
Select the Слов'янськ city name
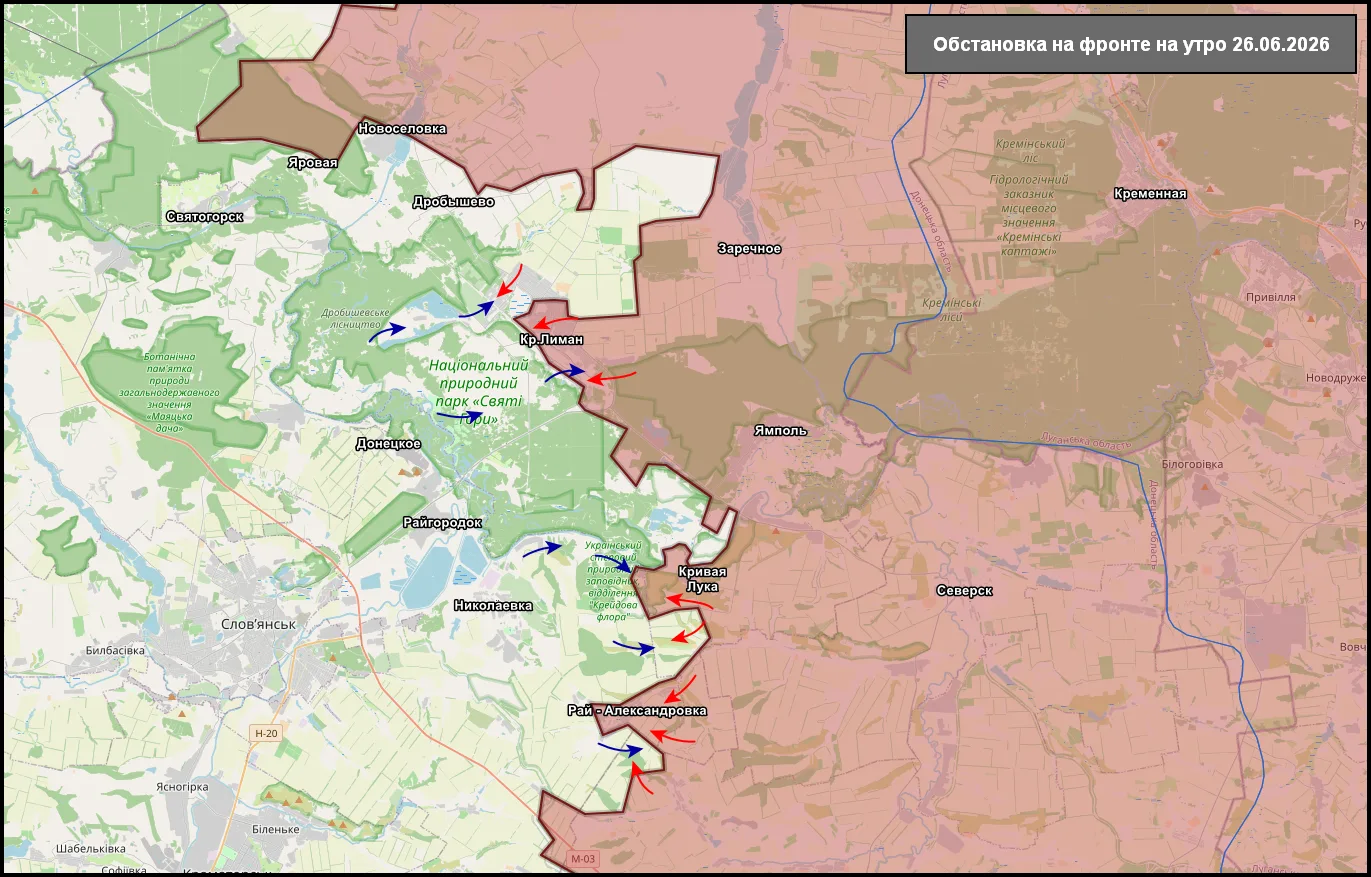(258, 624)
